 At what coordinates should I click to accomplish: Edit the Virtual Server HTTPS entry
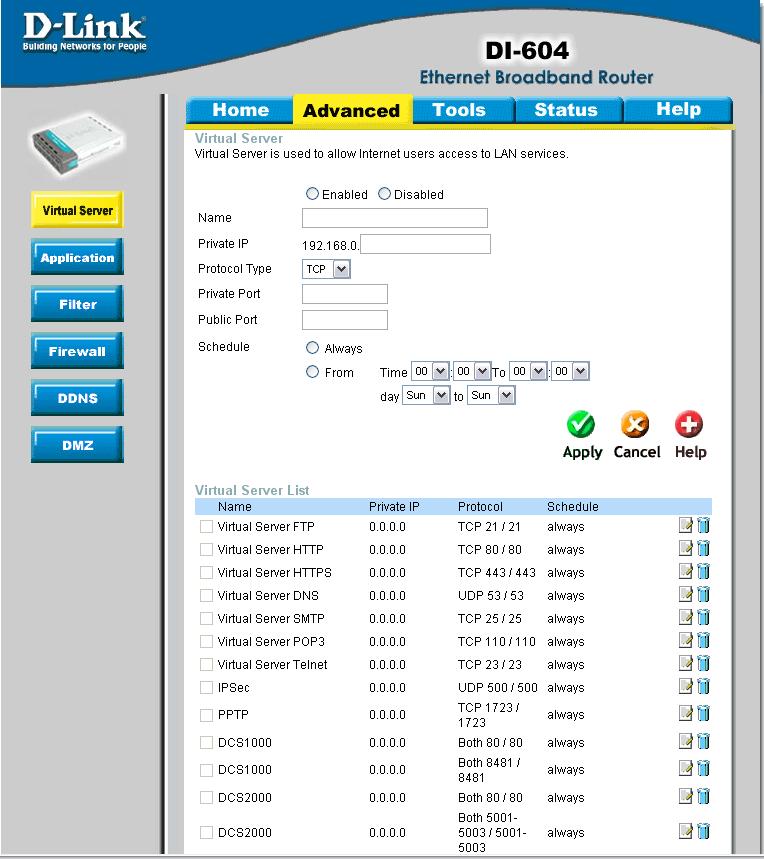(686, 571)
